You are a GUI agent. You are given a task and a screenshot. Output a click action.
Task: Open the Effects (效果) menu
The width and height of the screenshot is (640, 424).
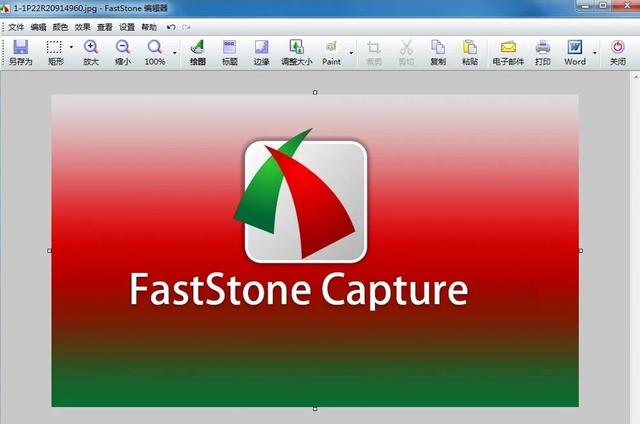click(82, 27)
